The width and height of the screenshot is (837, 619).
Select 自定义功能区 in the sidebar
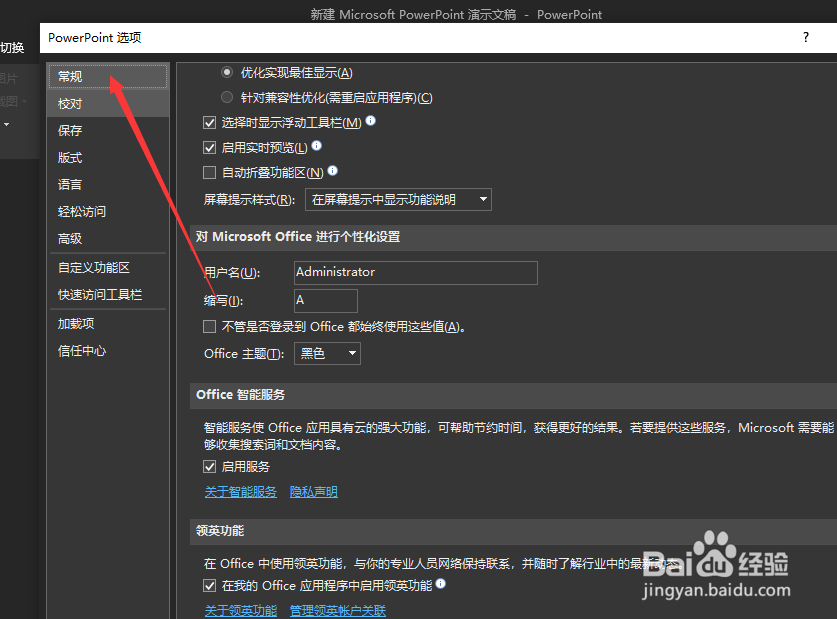[108, 267]
